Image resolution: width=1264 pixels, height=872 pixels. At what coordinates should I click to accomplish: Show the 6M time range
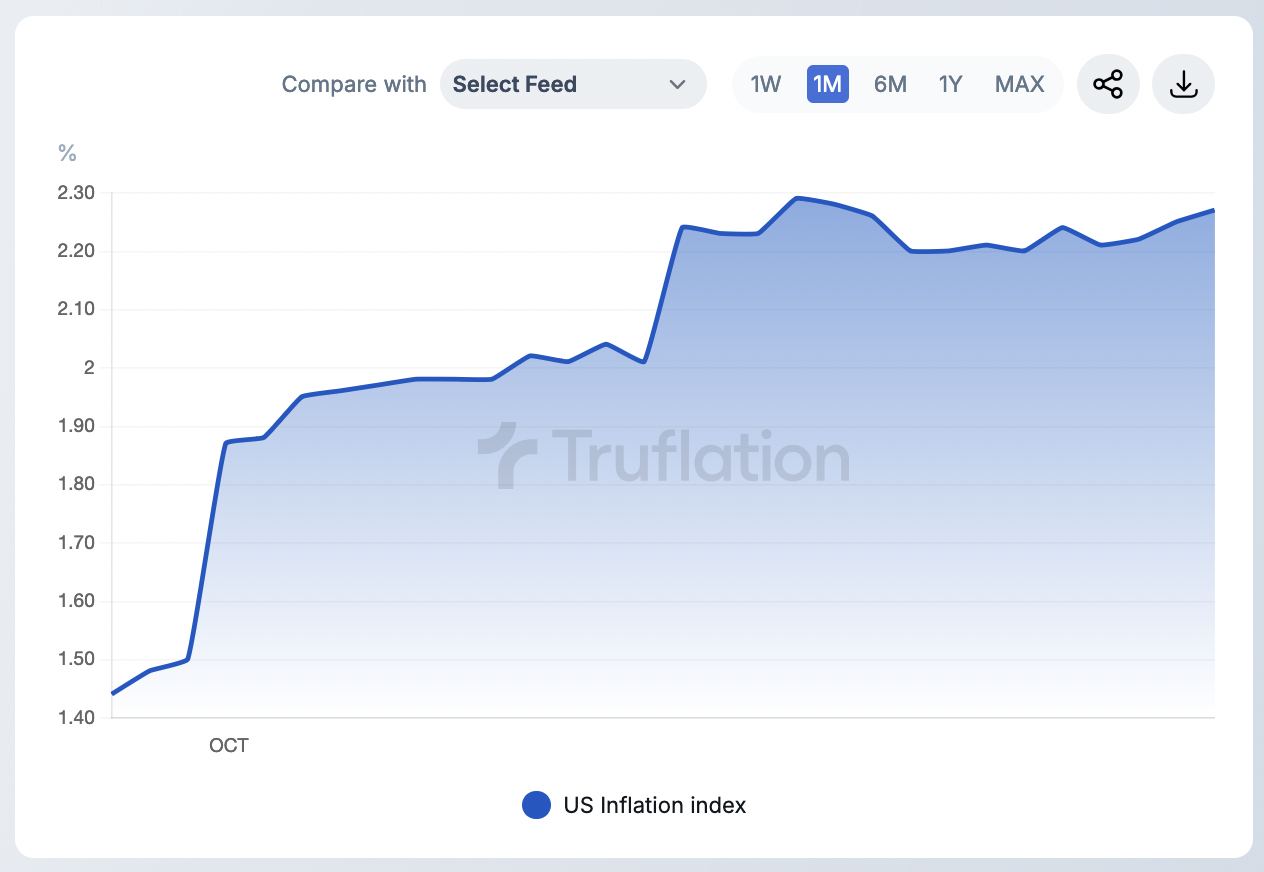coord(890,84)
